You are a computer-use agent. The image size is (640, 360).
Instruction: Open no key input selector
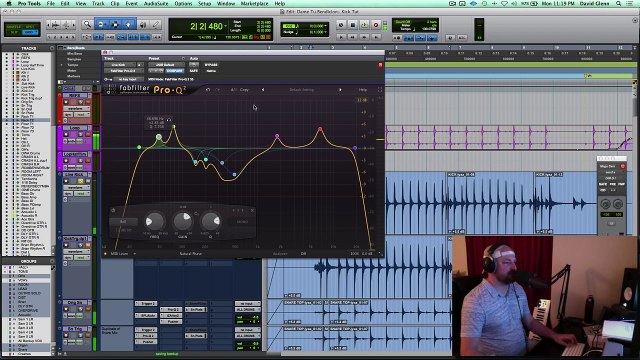129,79
